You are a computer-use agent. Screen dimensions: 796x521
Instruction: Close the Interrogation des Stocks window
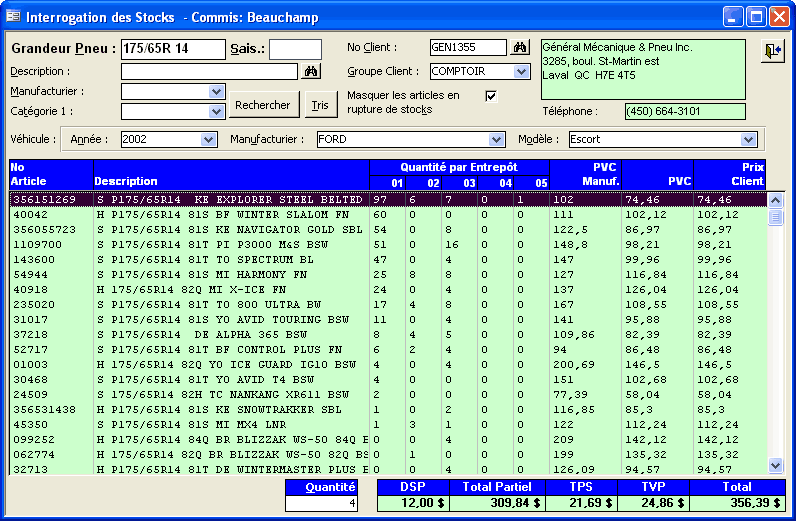pyautogui.click(x=779, y=17)
